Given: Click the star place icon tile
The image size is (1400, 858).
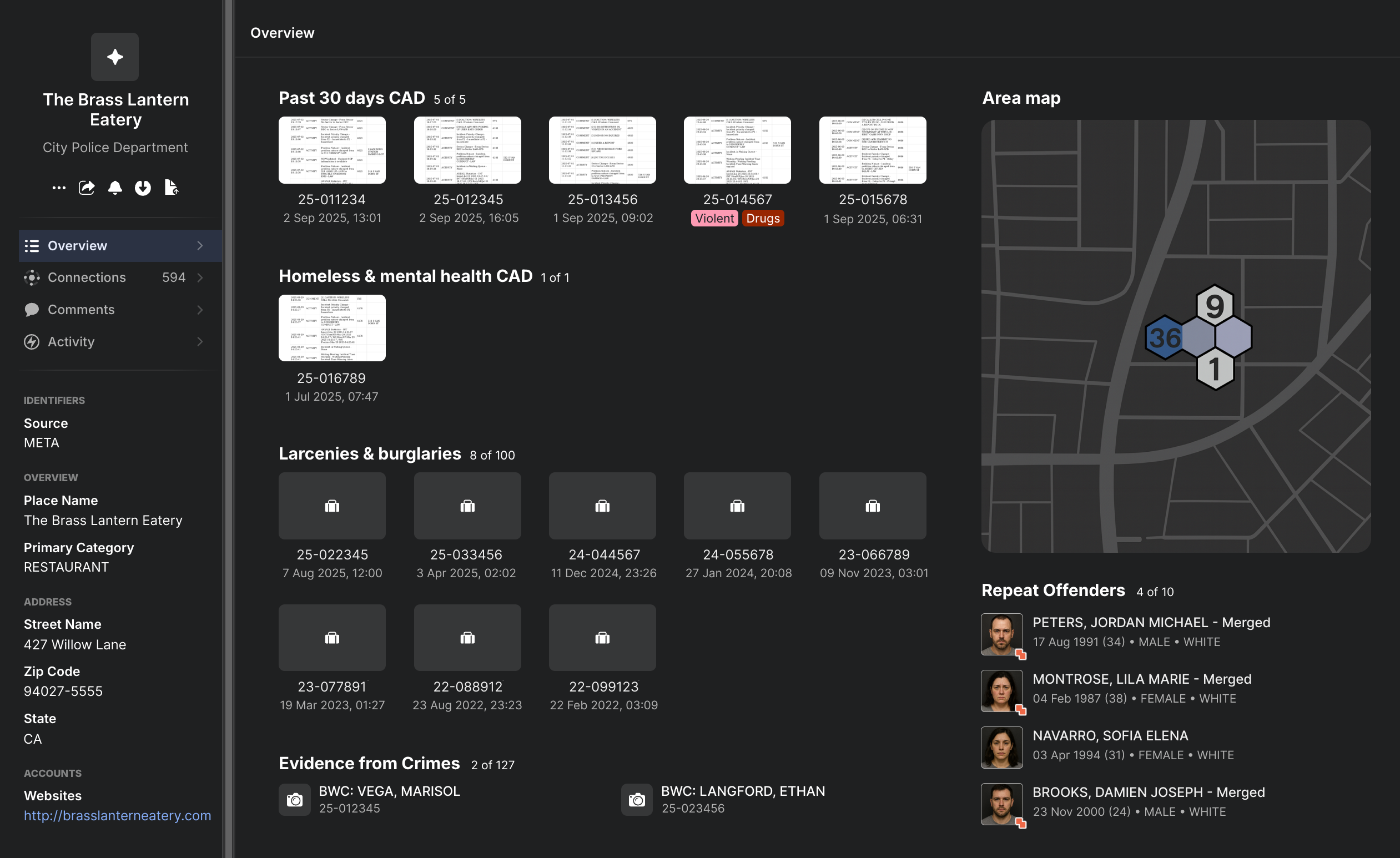Looking at the screenshot, I should click(115, 57).
